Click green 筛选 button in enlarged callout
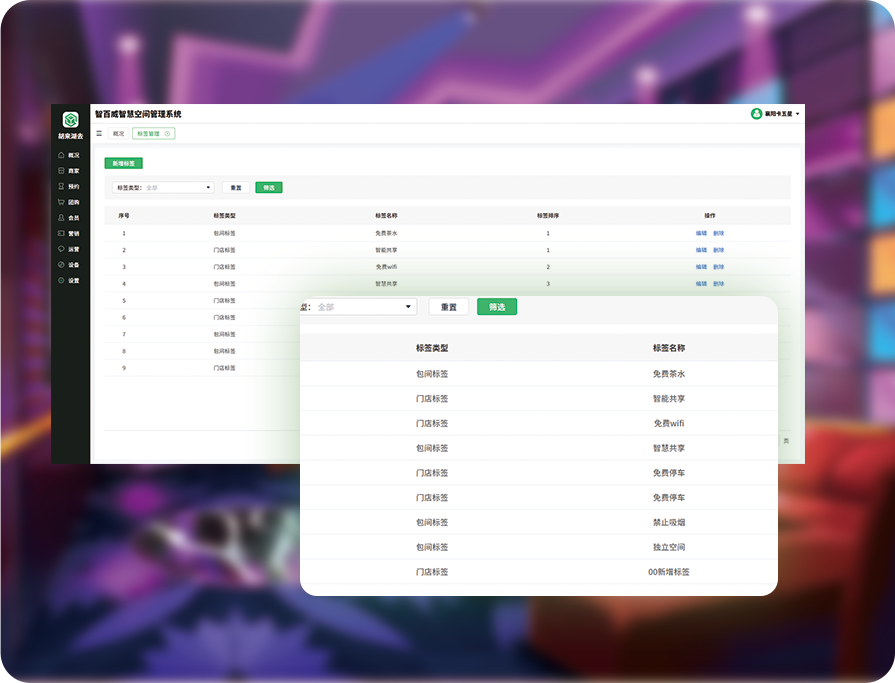The height and width of the screenshot is (683, 895). click(x=497, y=307)
